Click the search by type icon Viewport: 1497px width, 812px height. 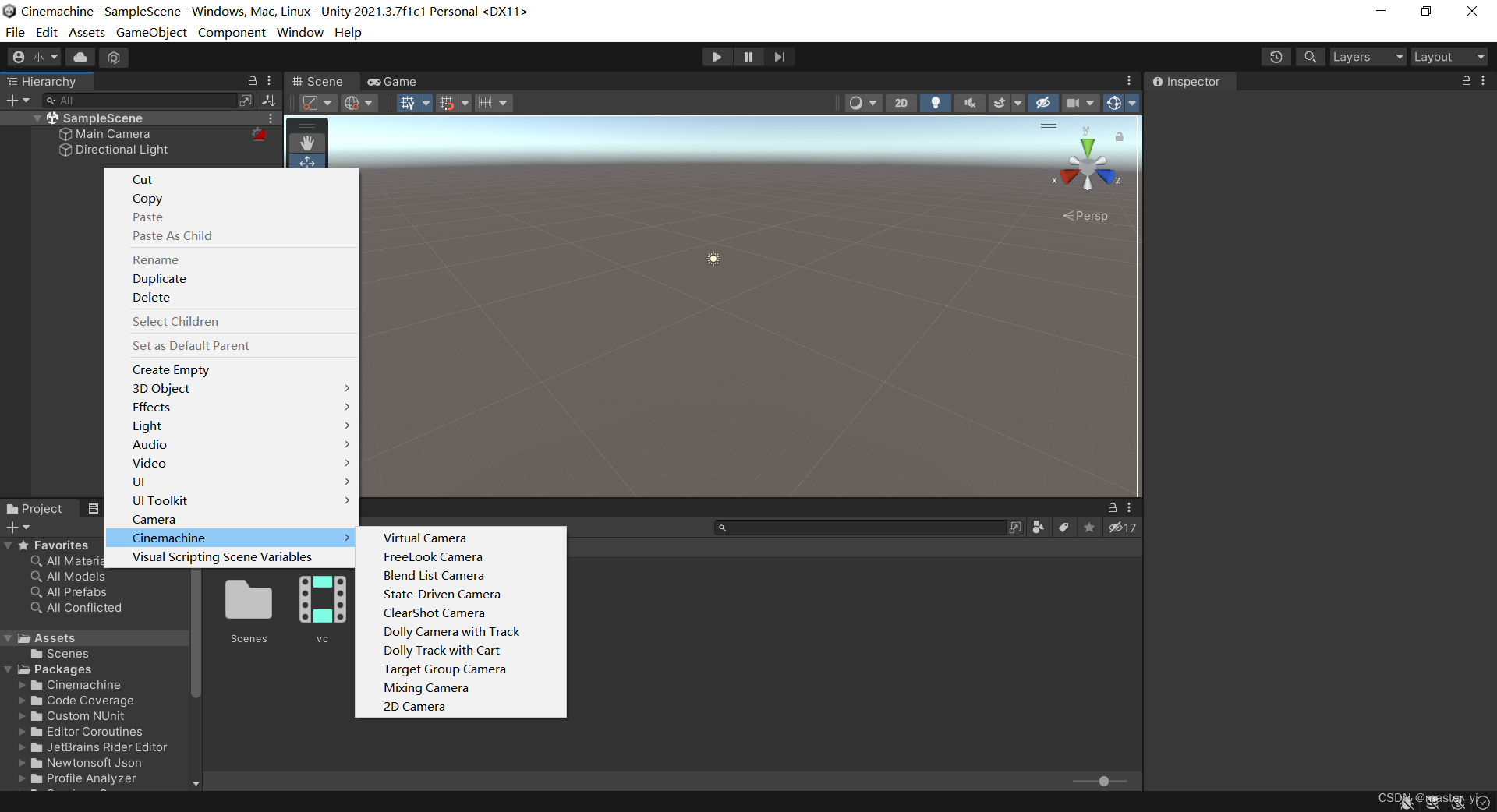[x=1038, y=528]
